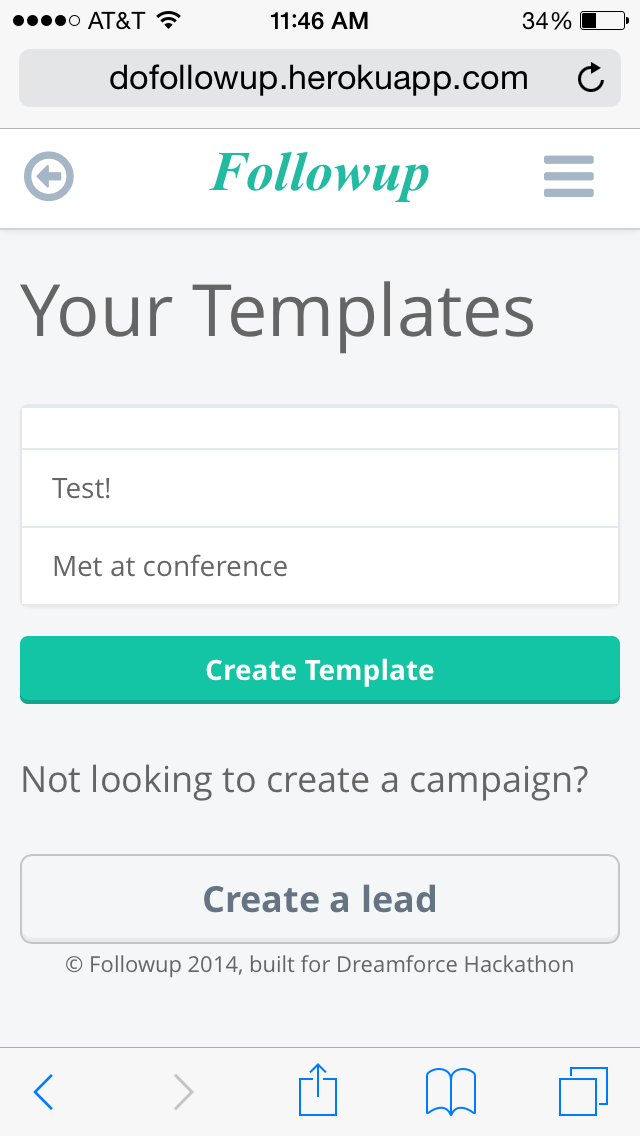This screenshot has height=1136, width=640.
Task: Tap the Your Templates heading
Action: [278, 311]
